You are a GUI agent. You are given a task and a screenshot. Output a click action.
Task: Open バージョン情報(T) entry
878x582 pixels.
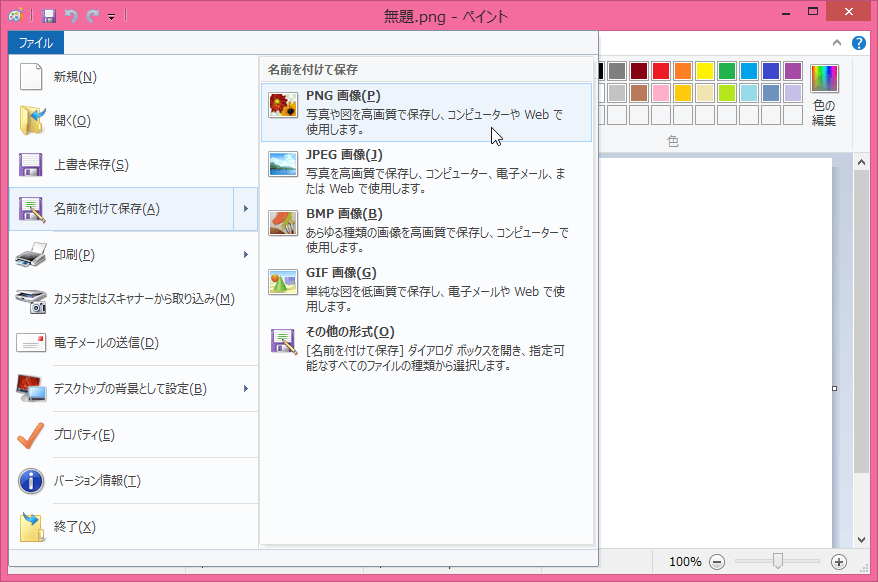pyautogui.click(x=133, y=481)
